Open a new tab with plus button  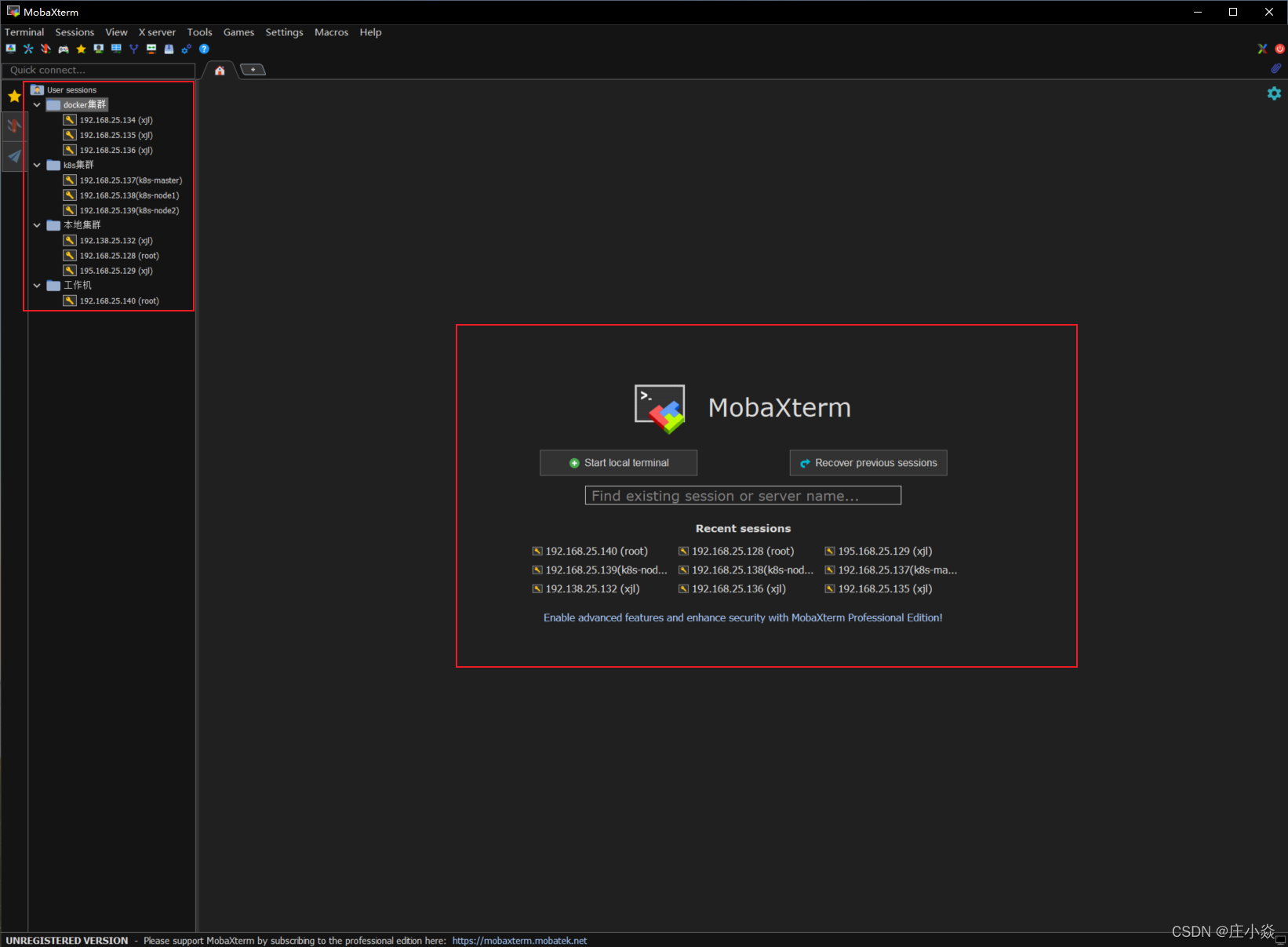coord(253,70)
